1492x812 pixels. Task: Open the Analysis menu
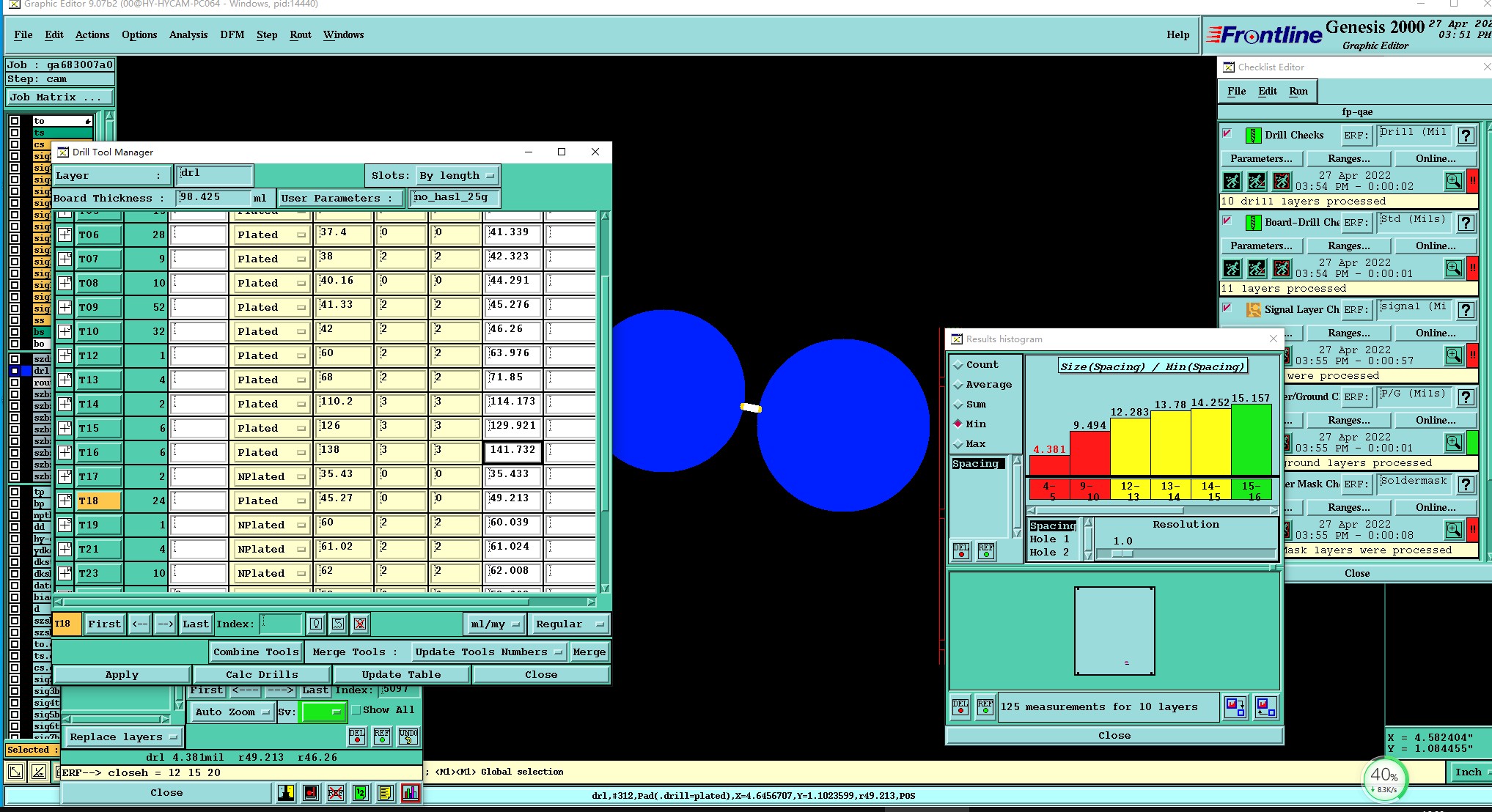[188, 34]
